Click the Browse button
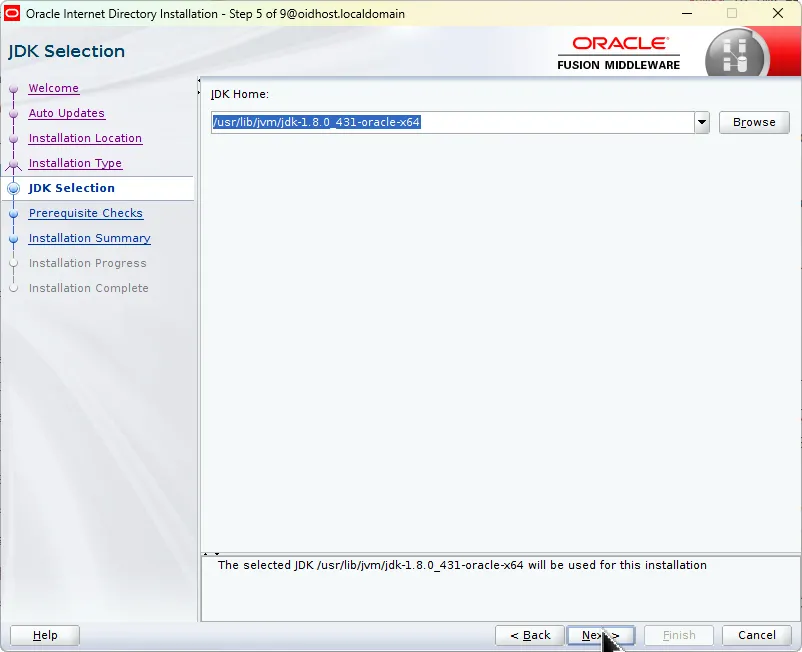 coord(754,123)
